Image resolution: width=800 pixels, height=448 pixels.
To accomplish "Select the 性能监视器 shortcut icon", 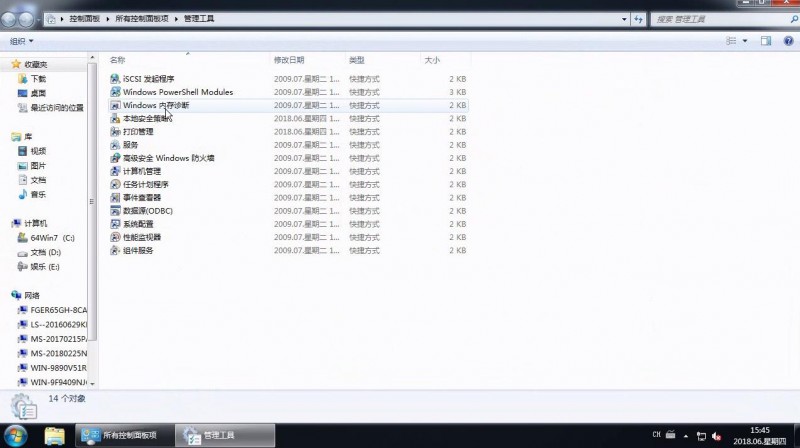I will pyautogui.click(x=115, y=237).
